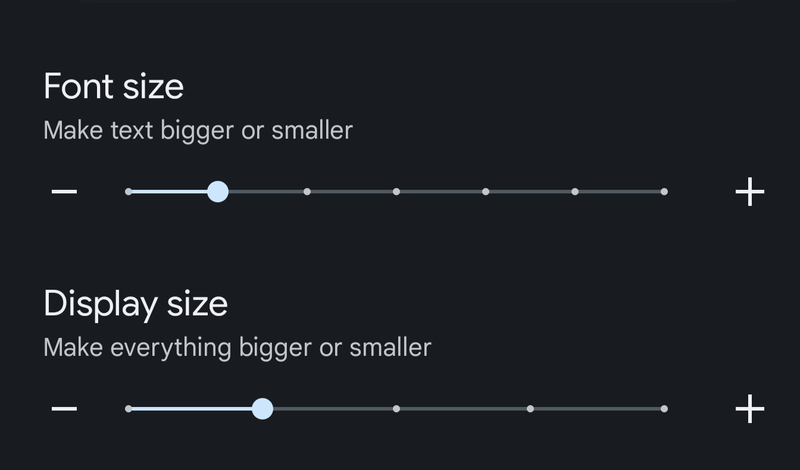Click the Display size slider thumb
Image resolution: width=800 pixels, height=470 pixels.
262,408
